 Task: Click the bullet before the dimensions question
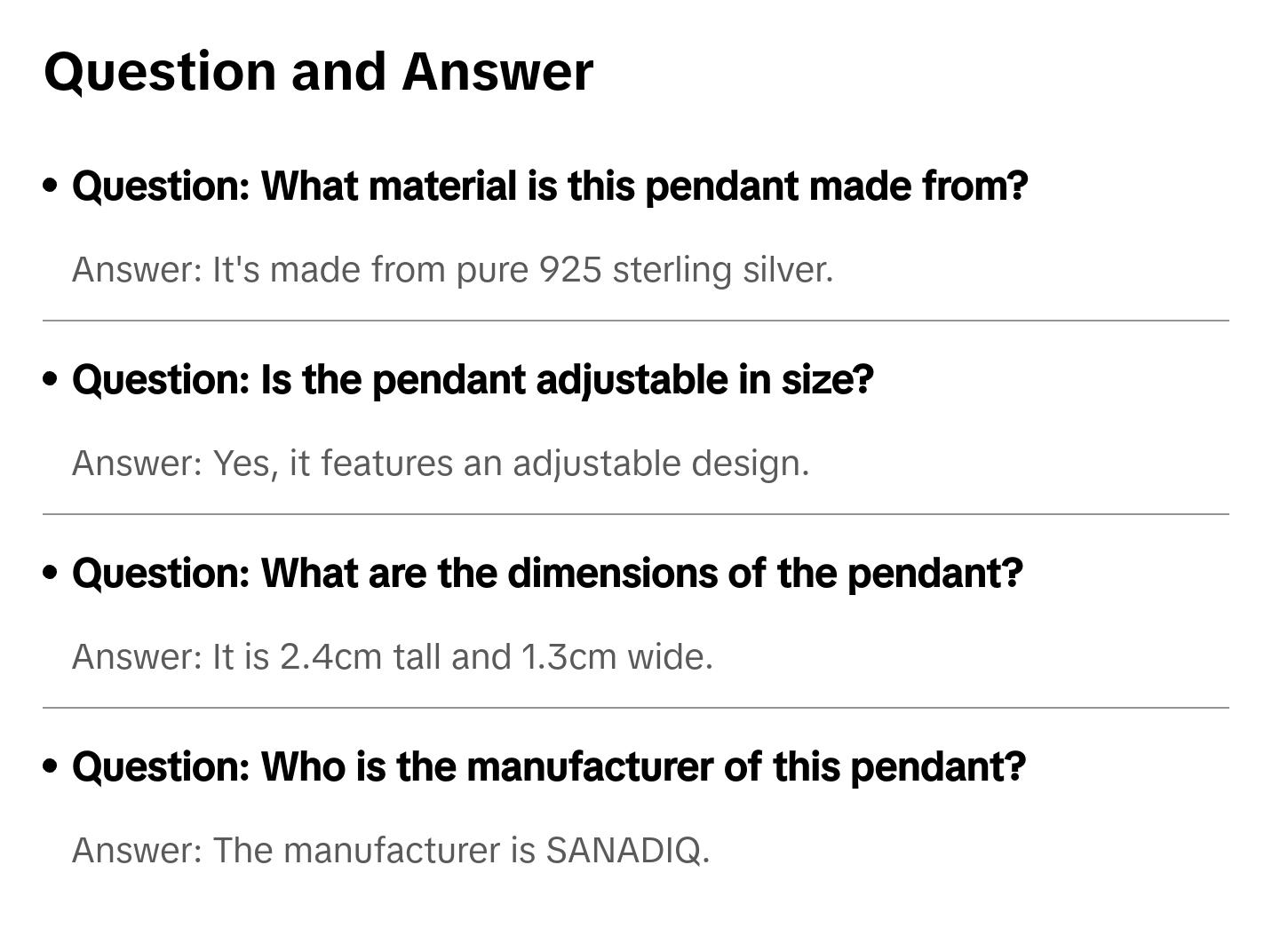coord(51,573)
